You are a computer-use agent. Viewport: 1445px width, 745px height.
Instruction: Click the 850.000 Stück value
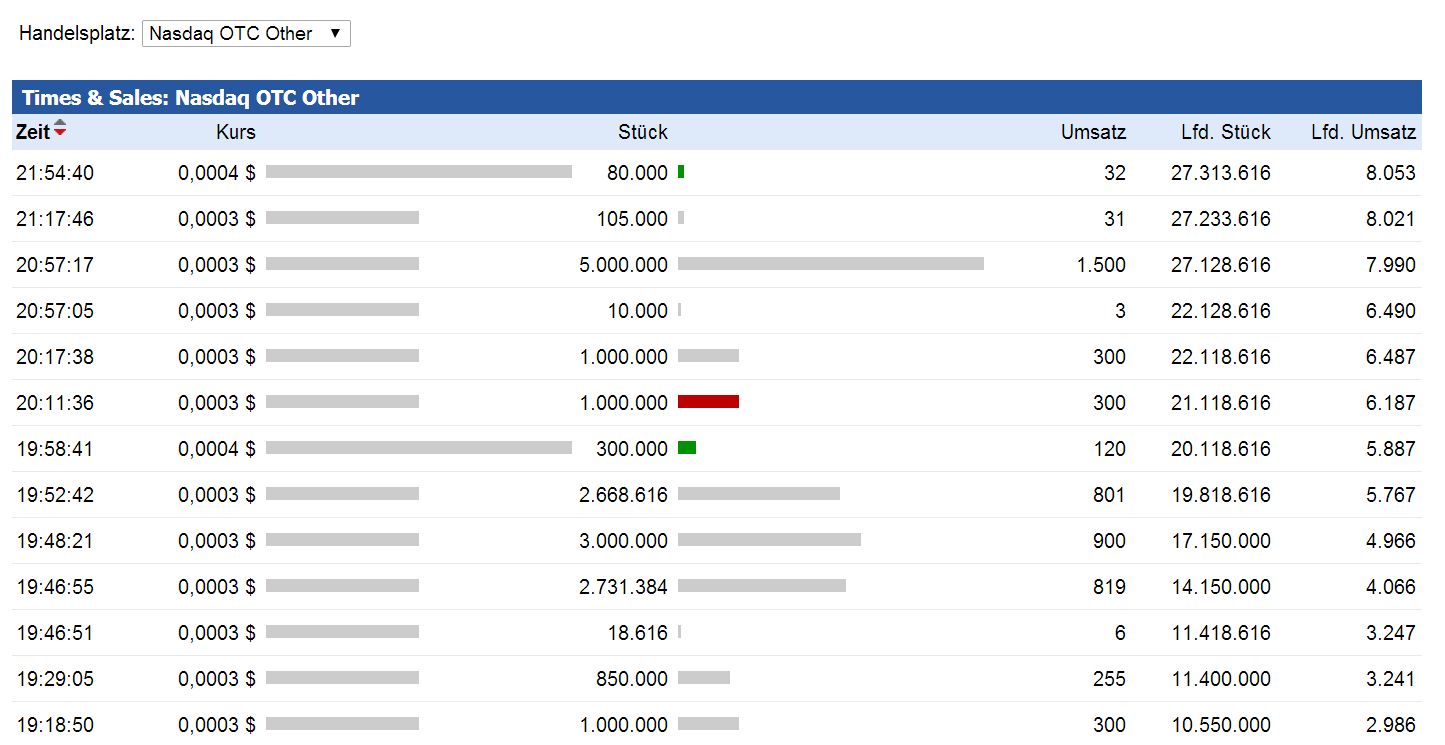point(632,679)
